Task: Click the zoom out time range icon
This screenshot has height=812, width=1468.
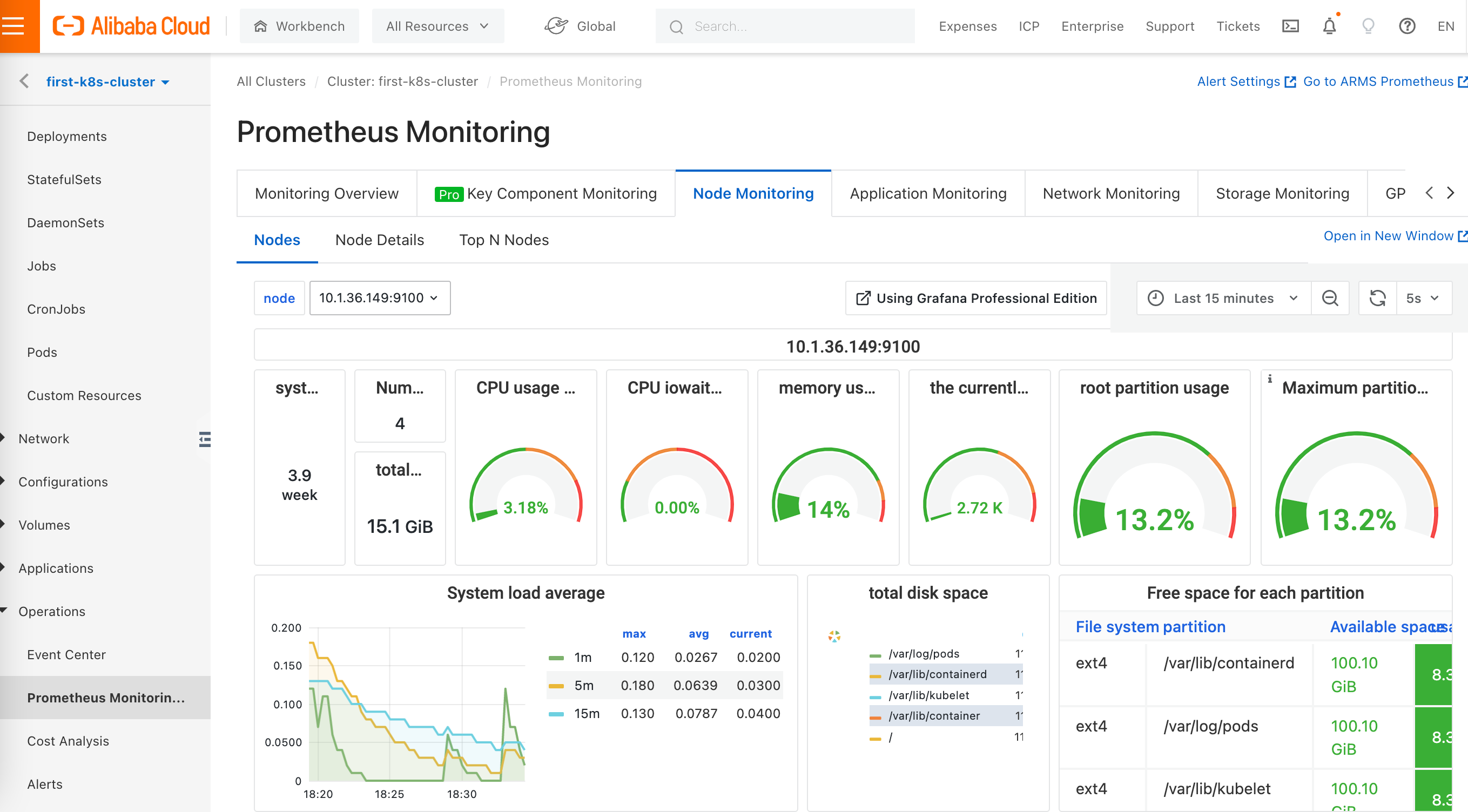Action: 1330,298
